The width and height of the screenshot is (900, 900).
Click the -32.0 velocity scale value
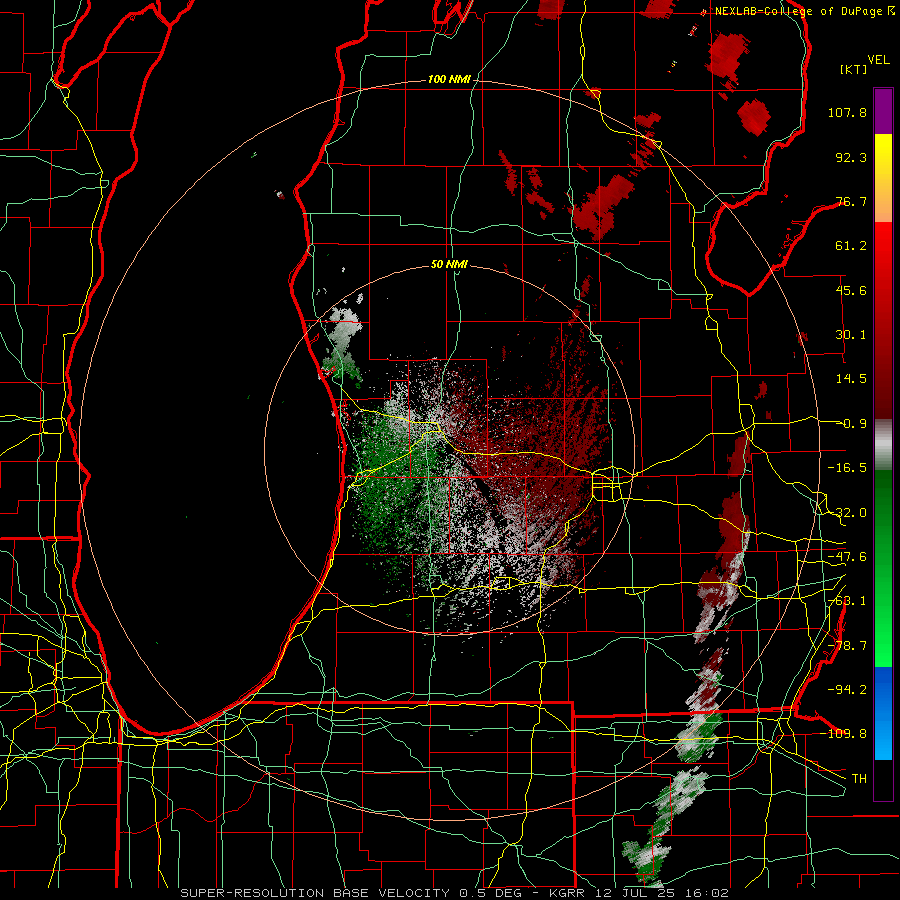pyautogui.click(x=847, y=513)
